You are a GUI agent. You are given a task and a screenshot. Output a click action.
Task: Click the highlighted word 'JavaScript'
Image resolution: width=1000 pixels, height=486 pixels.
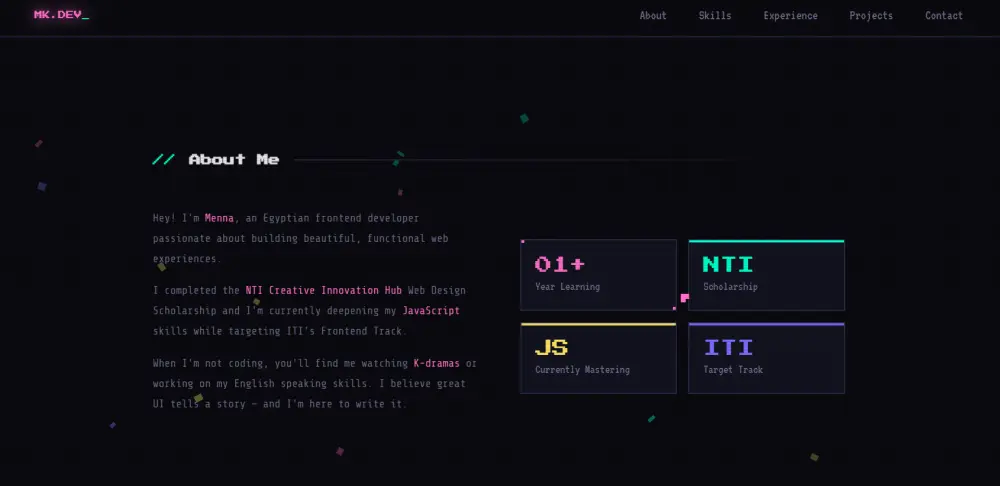tap(431, 311)
